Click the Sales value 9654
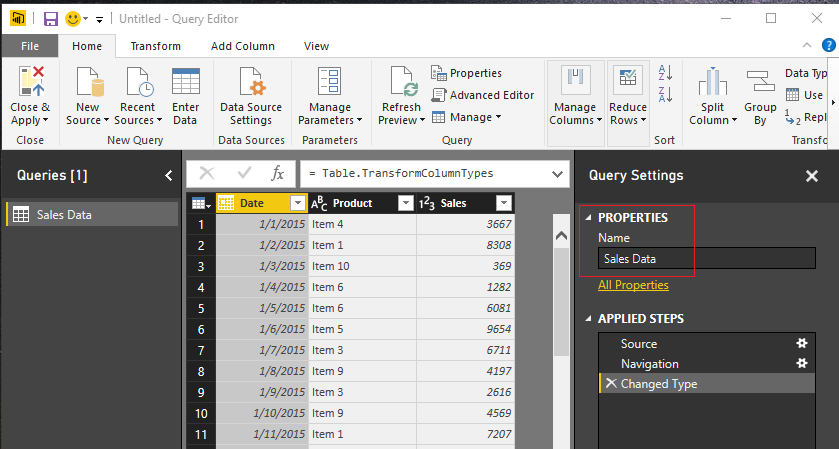The height and width of the screenshot is (449, 839). point(466,329)
